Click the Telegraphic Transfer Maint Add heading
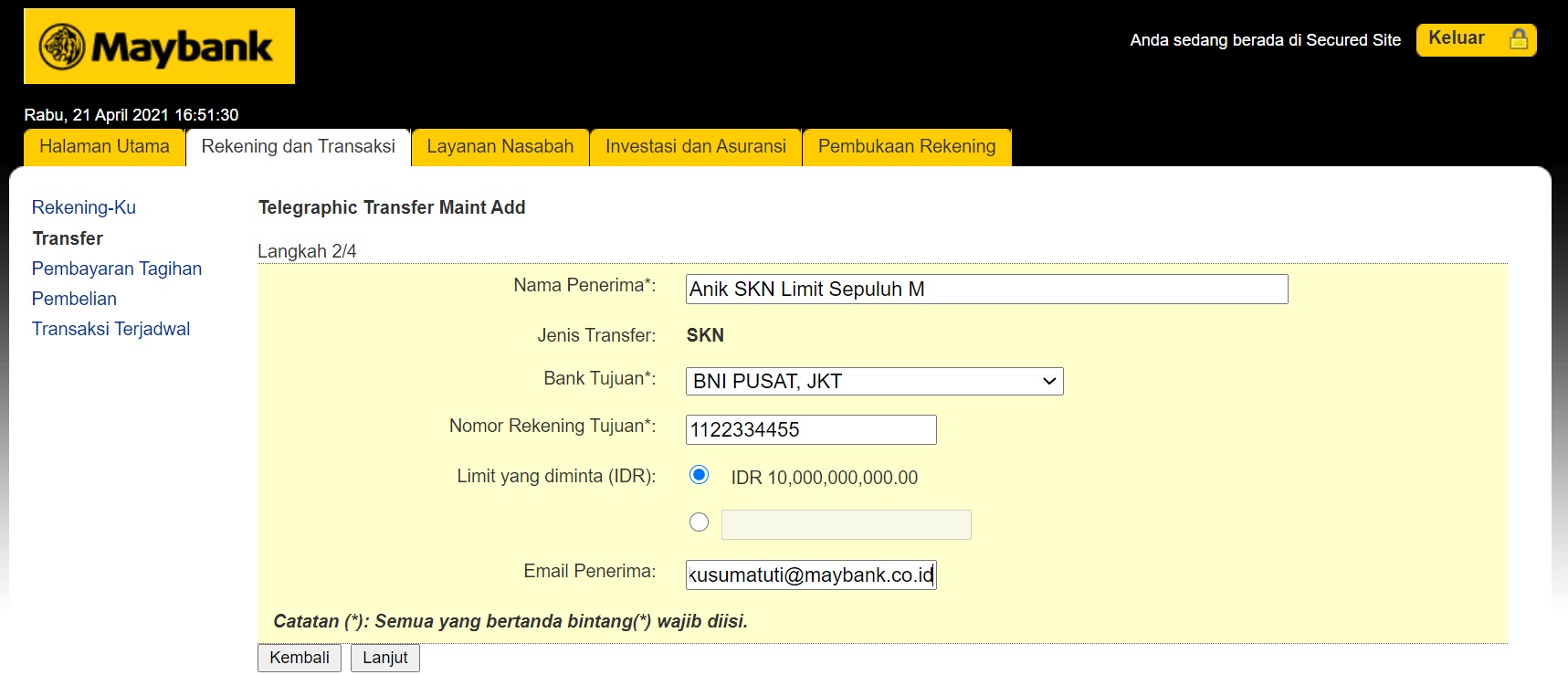The image size is (1568, 675). click(392, 207)
